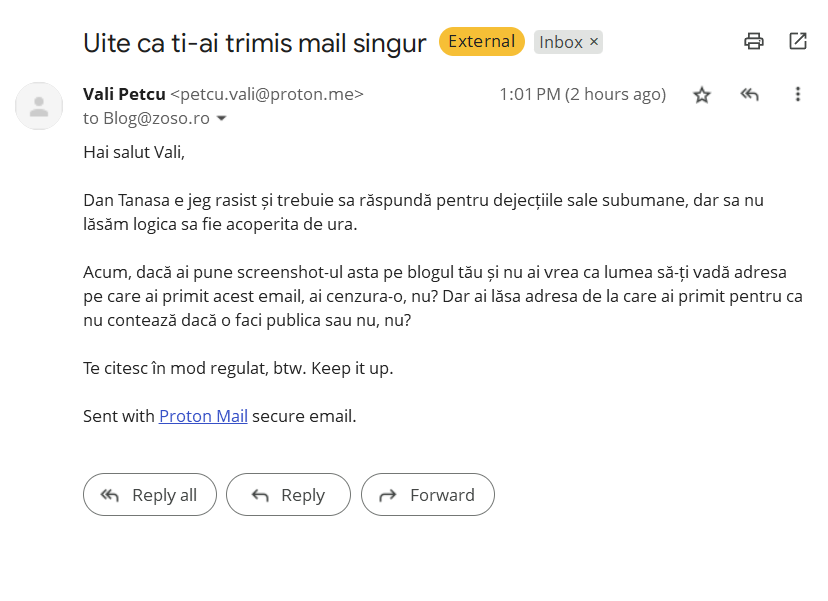The height and width of the screenshot is (601, 828).
Task: Click the "to Blog@zoso.ro" recipient text
Action: coord(146,118)
